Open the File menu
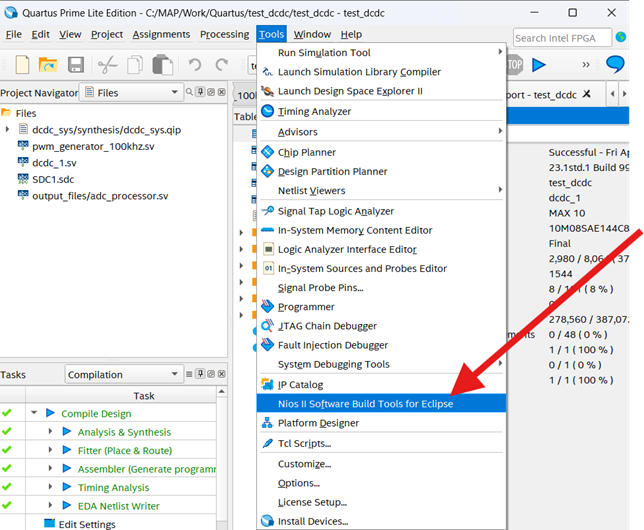 coord(14,35)
